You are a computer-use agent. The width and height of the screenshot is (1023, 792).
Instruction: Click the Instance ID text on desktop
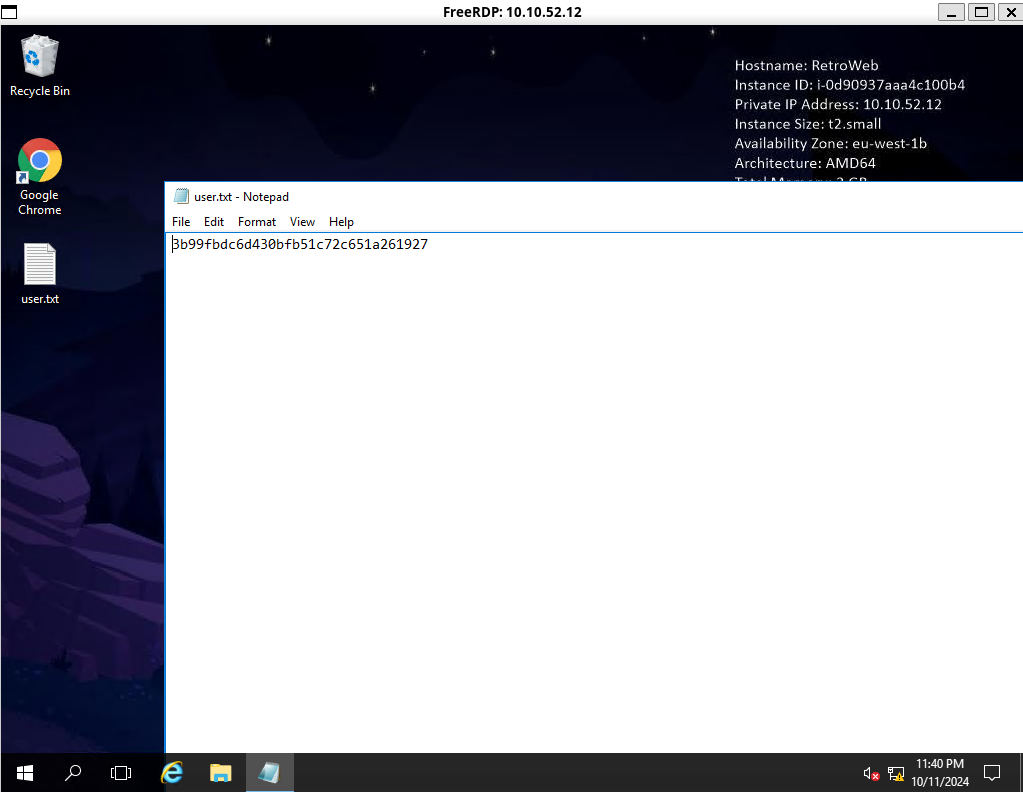[849, 85]
